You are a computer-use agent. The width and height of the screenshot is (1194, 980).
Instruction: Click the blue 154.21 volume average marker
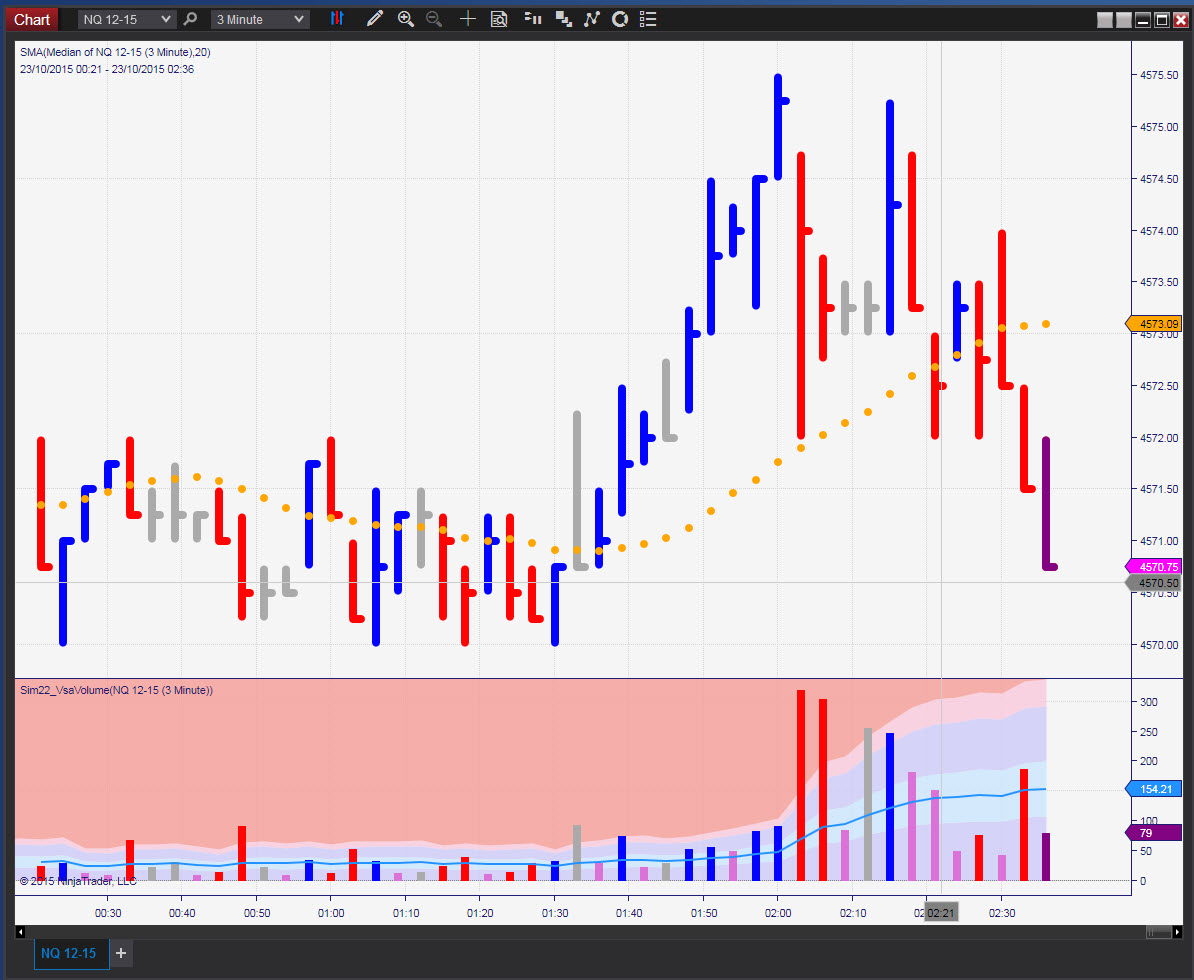click(1154, 789)
